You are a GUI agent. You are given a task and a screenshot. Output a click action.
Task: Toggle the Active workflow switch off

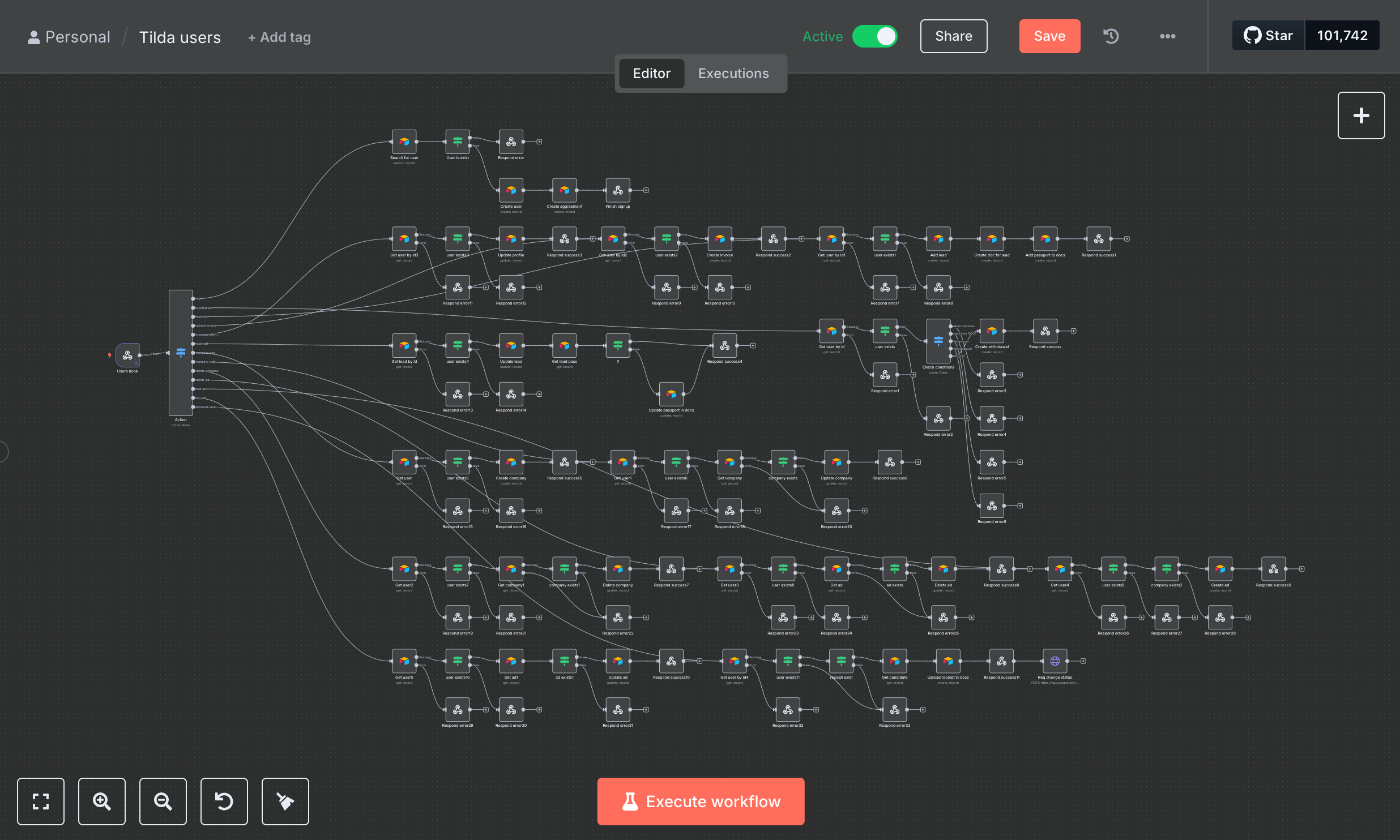[x=874, y=36]
